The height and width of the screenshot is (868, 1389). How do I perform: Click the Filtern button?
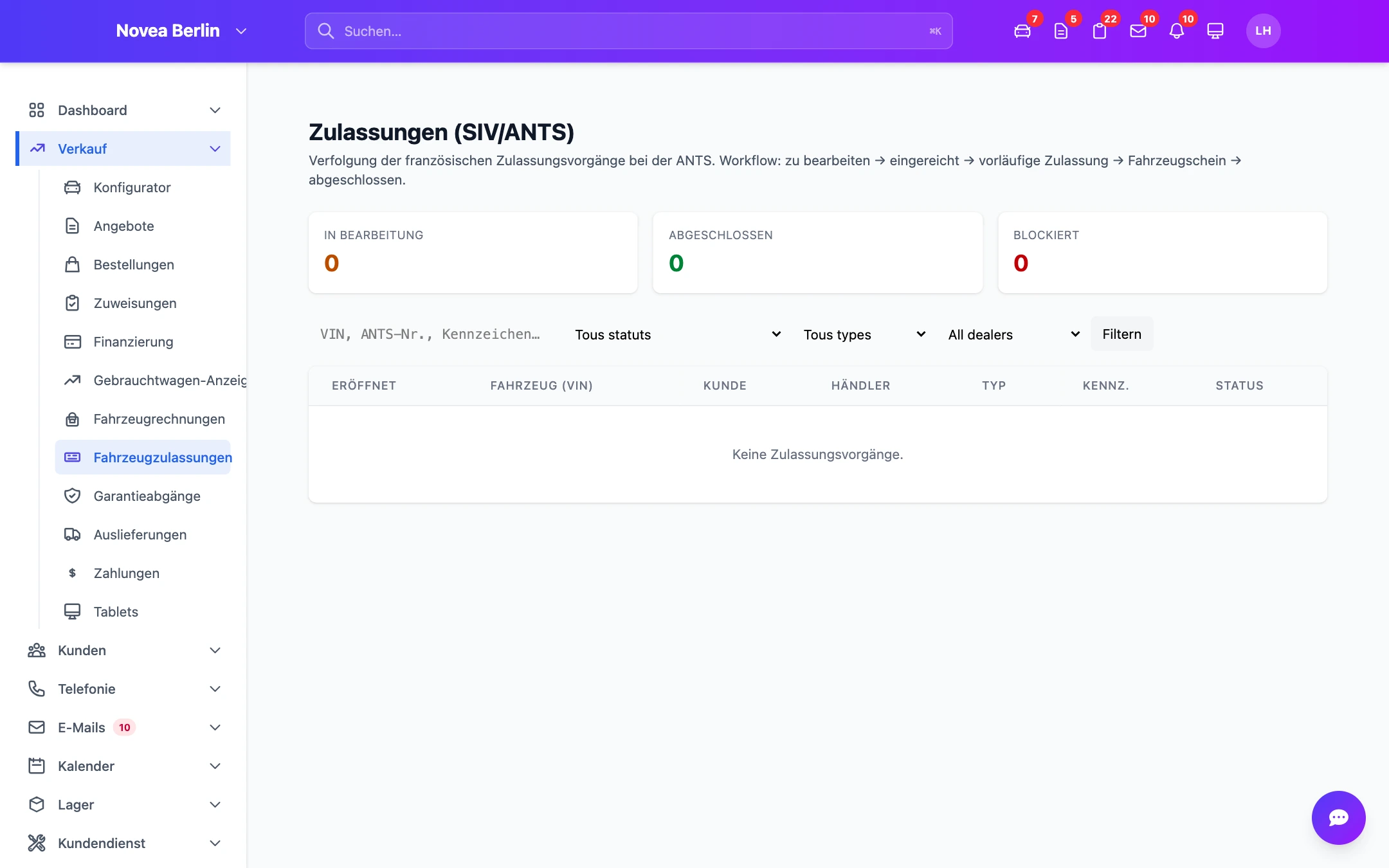pos(1121,334)
